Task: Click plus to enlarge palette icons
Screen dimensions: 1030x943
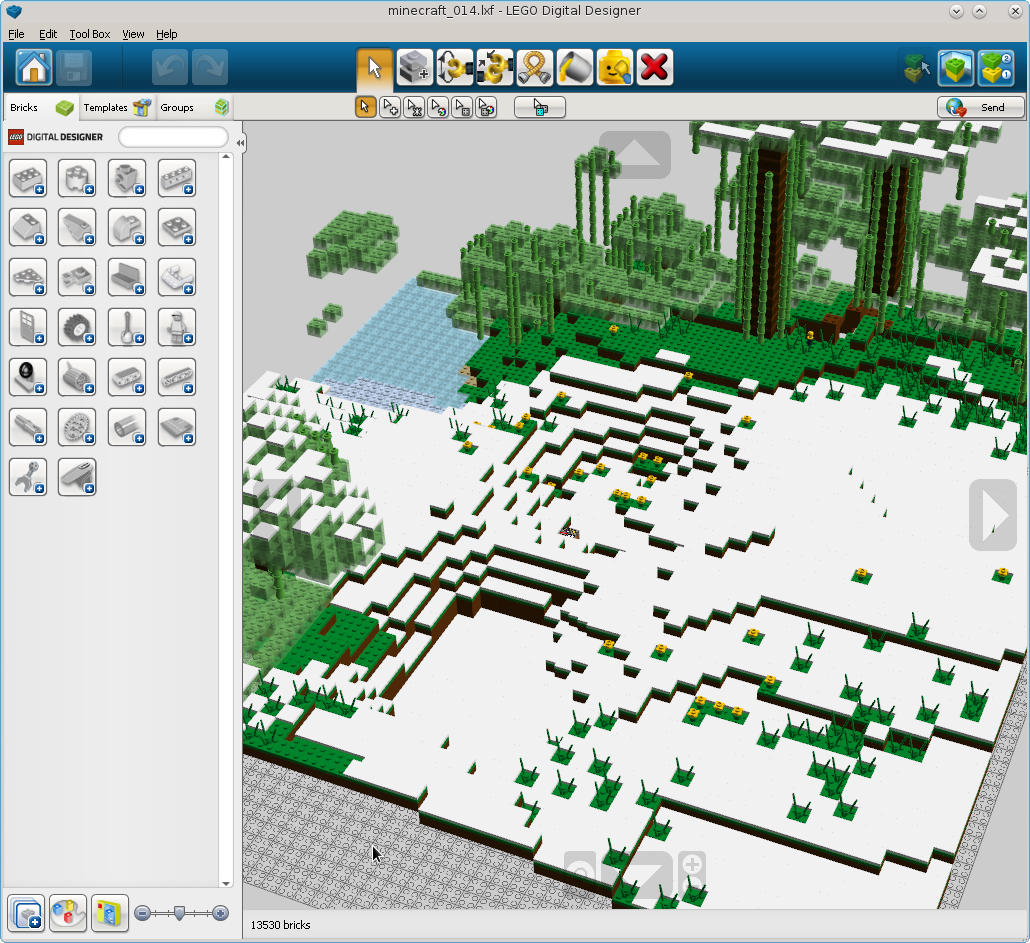Action: pos(221,913)
